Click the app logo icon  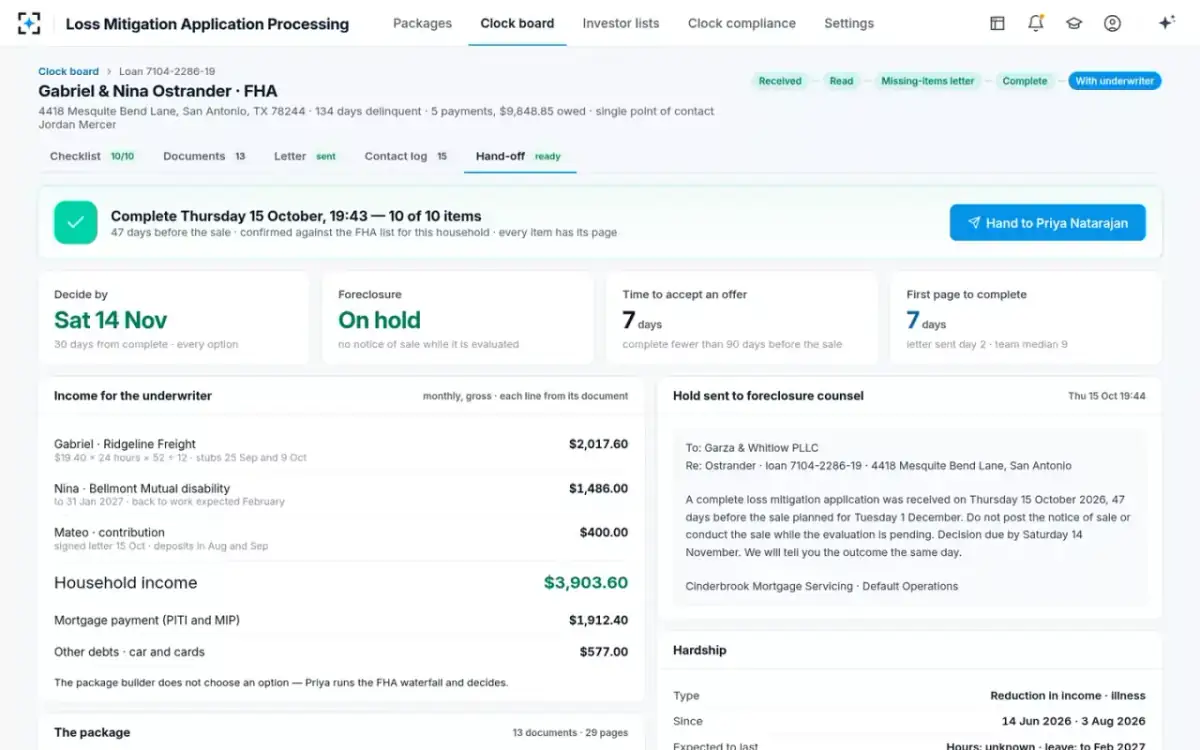(29, 23)
